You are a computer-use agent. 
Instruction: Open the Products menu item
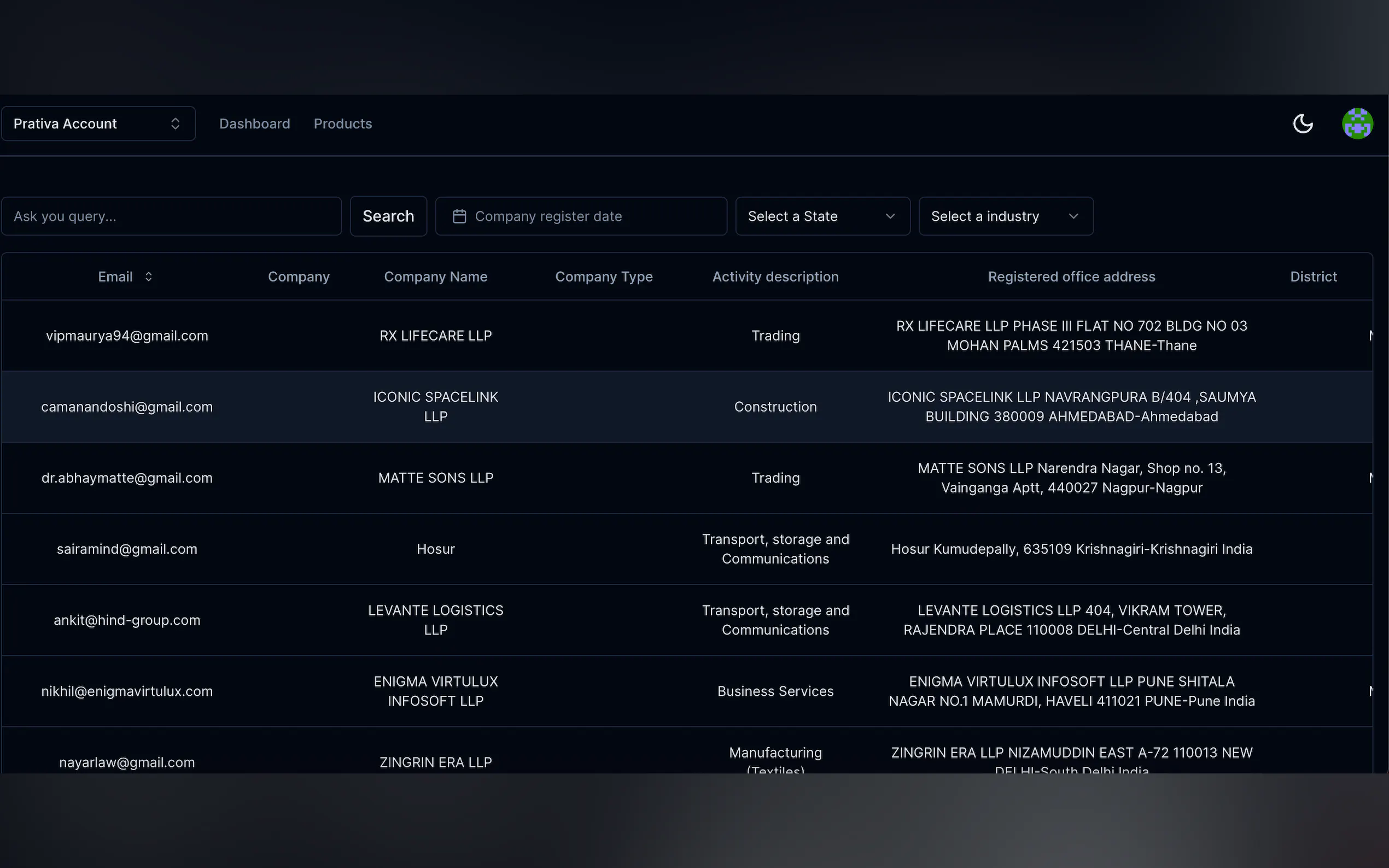(343, 124)
